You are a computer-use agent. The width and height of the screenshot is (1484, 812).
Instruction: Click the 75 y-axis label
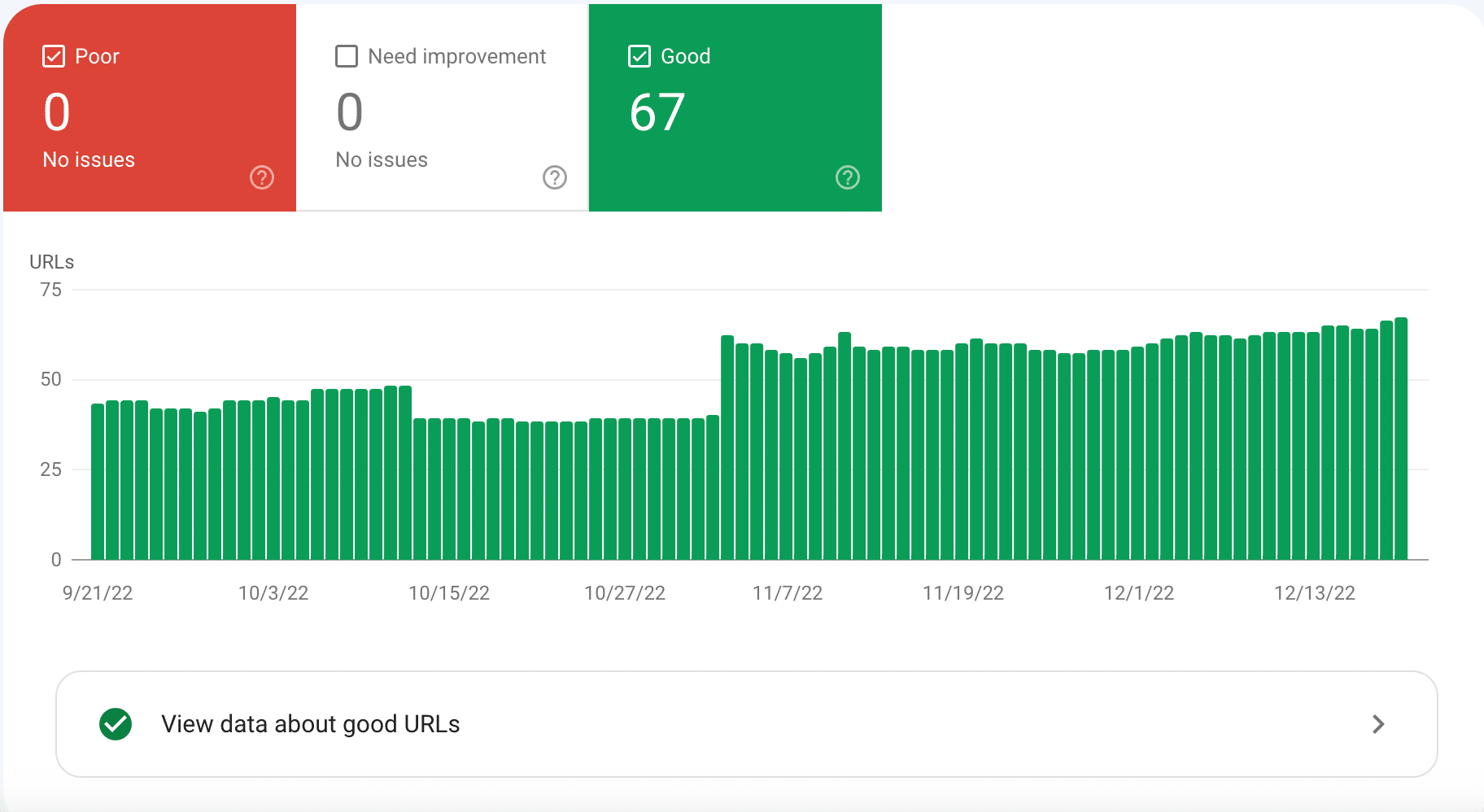pyautogui.click(x=51, y=290)
